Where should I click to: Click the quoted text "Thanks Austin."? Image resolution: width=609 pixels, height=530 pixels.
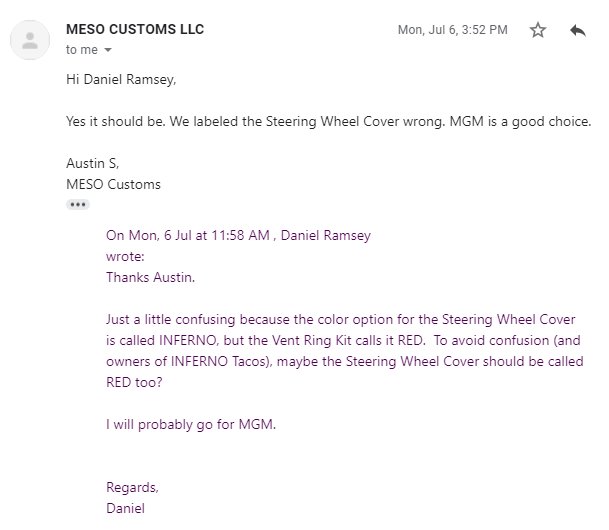click(x=151, y=277)
